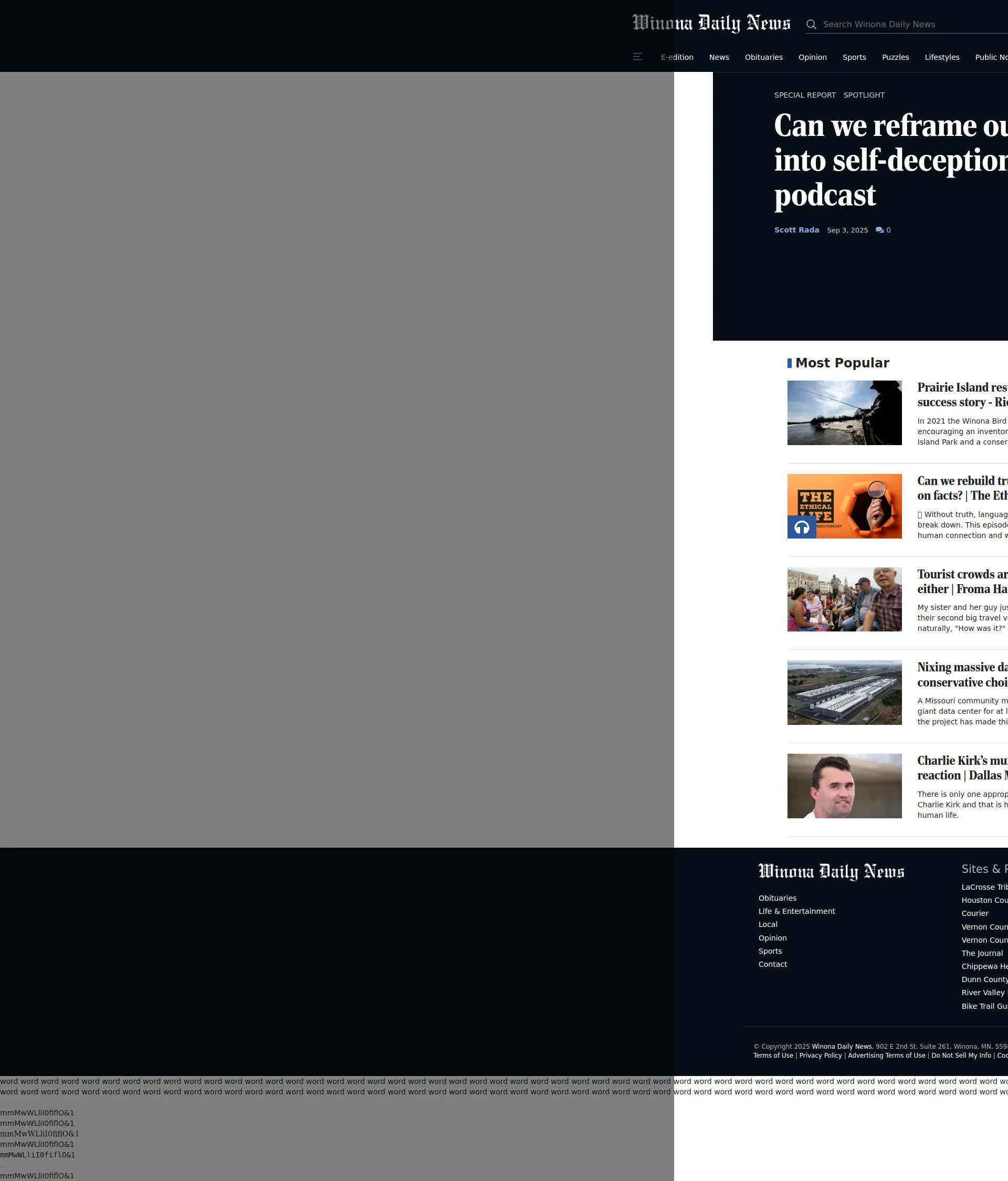Open the SPOTLIGHT section tag
This screenshot has width=1008, height=1181.
pos(864,95)
